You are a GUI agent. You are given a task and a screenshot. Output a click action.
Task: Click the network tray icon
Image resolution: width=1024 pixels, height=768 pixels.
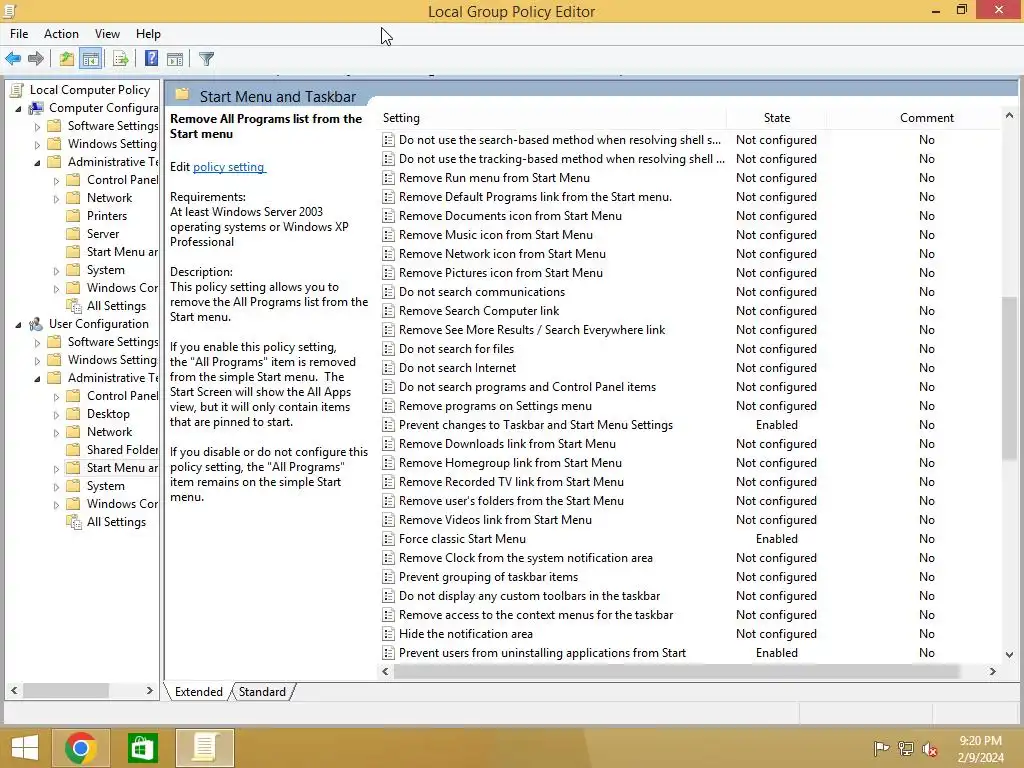[x=906, y=748]
